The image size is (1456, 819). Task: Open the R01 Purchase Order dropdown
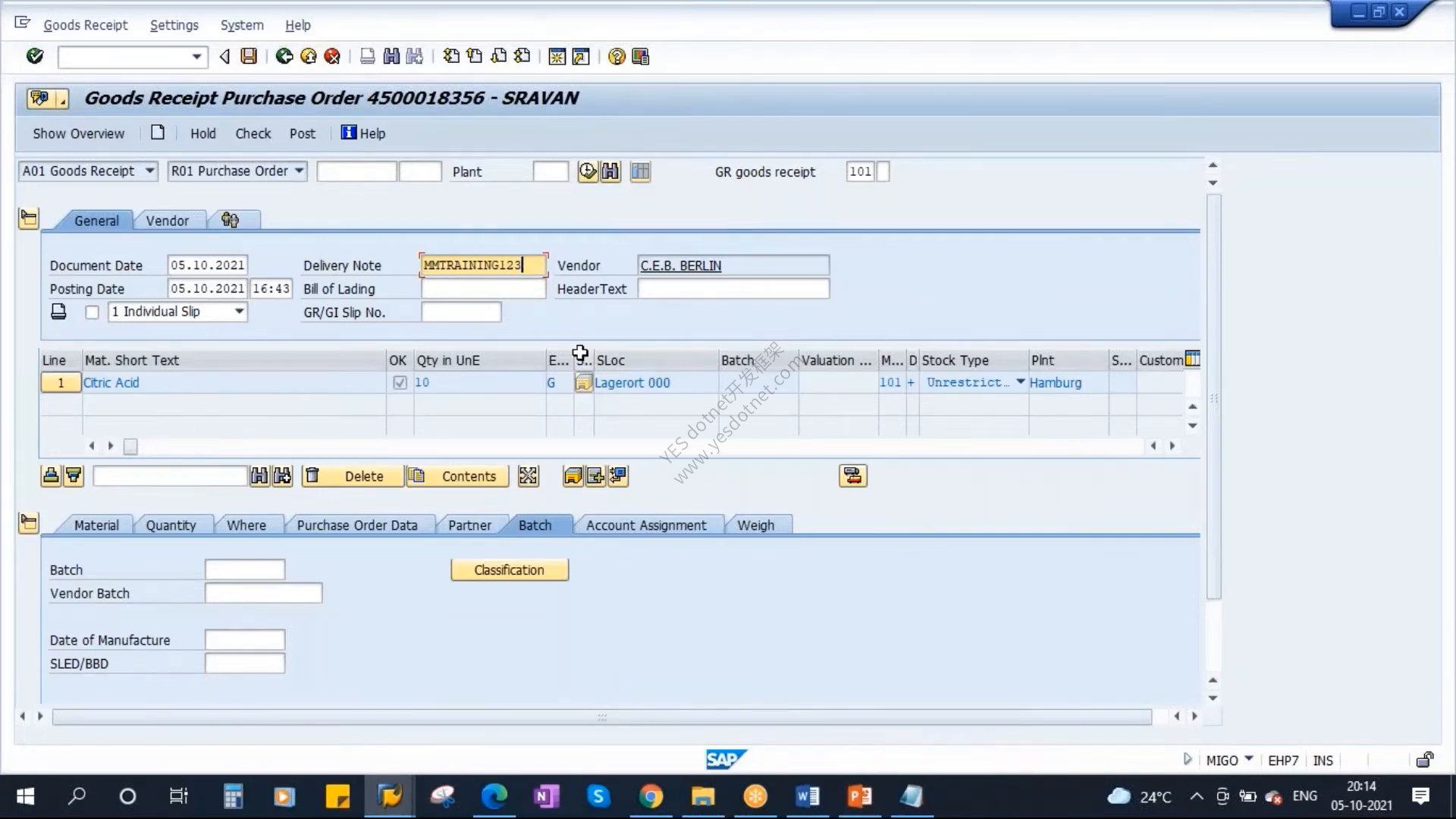[300, 171]
